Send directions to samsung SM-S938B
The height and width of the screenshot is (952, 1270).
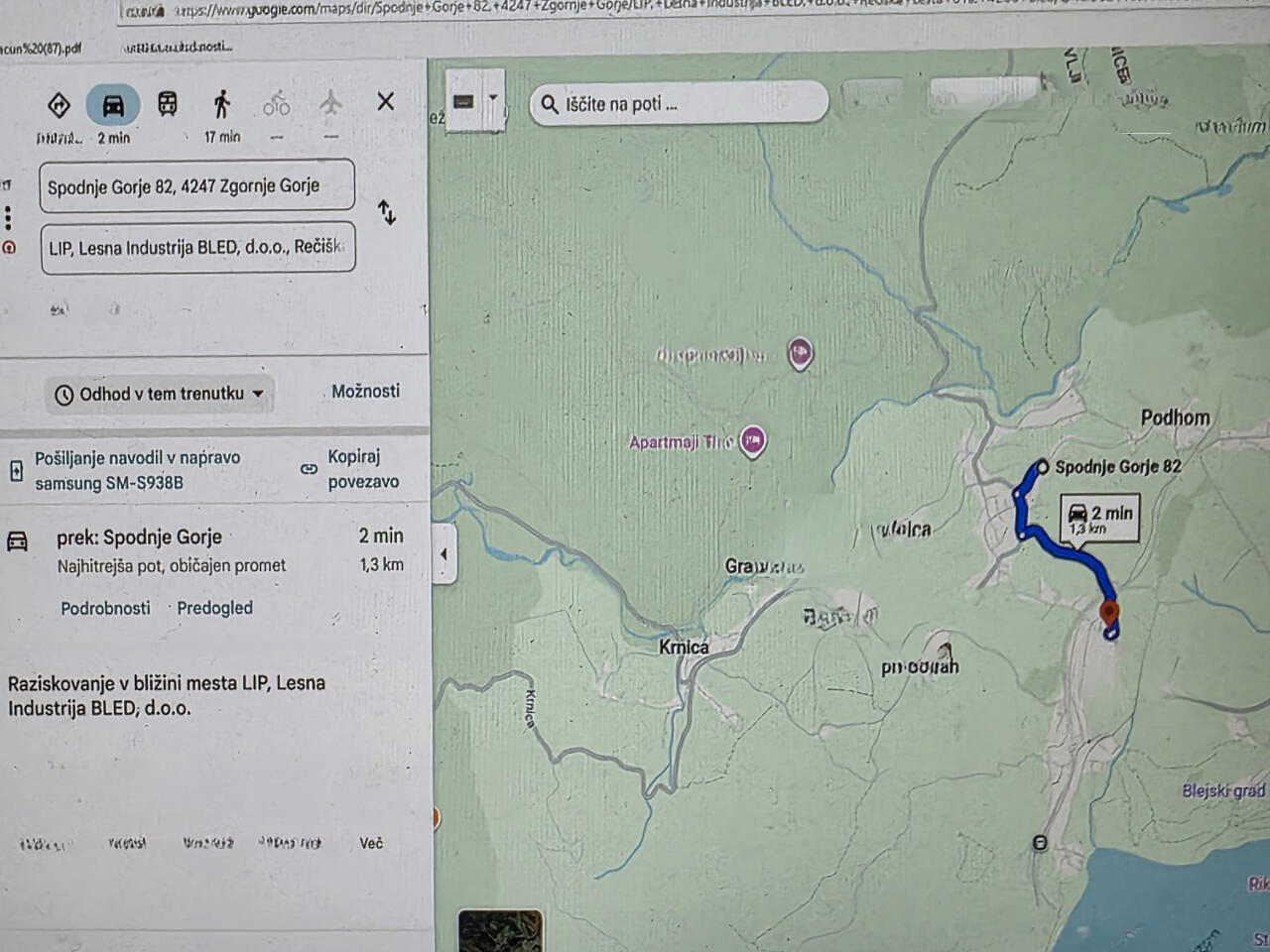124,470
